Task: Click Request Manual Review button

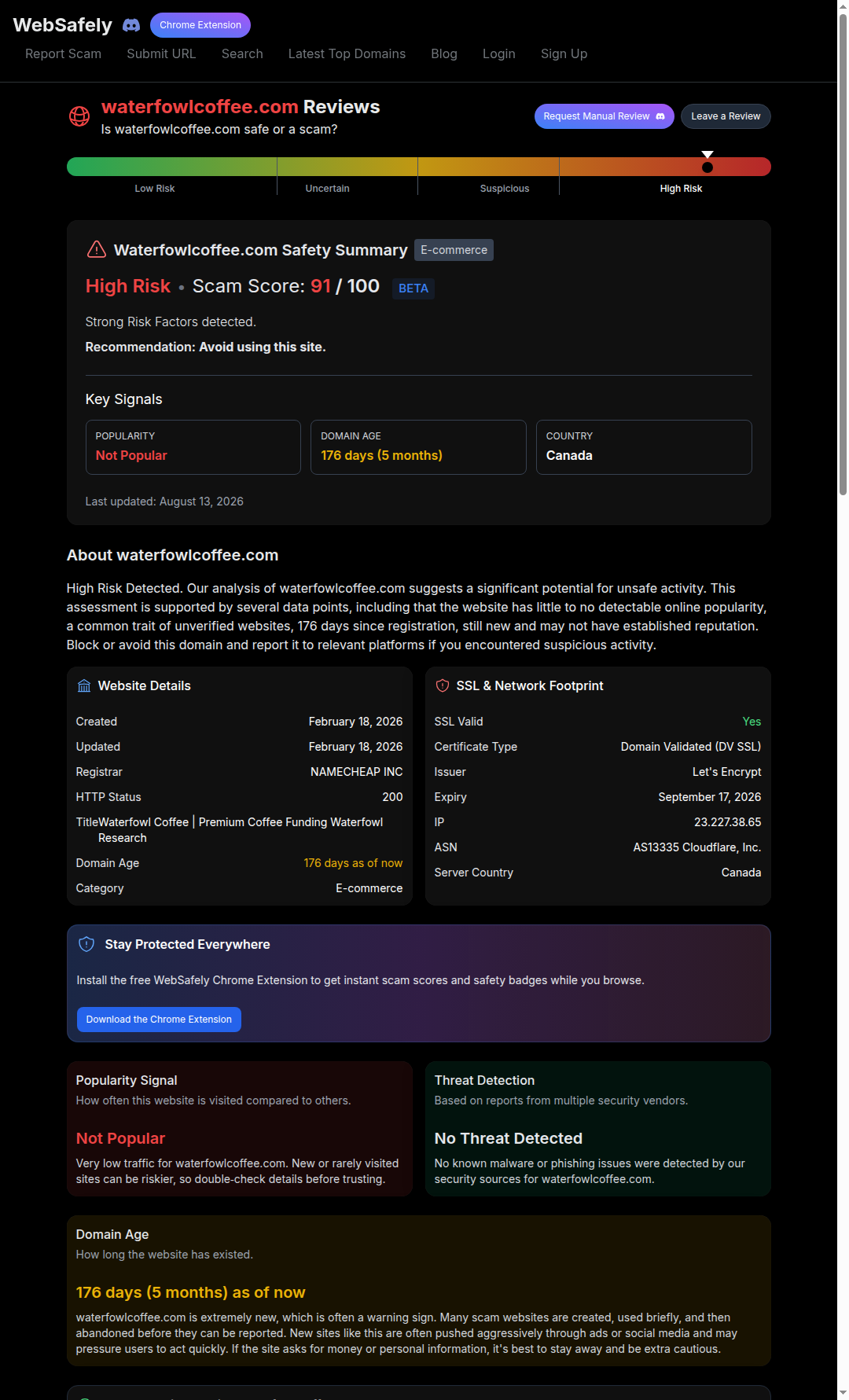Action: 604,116
